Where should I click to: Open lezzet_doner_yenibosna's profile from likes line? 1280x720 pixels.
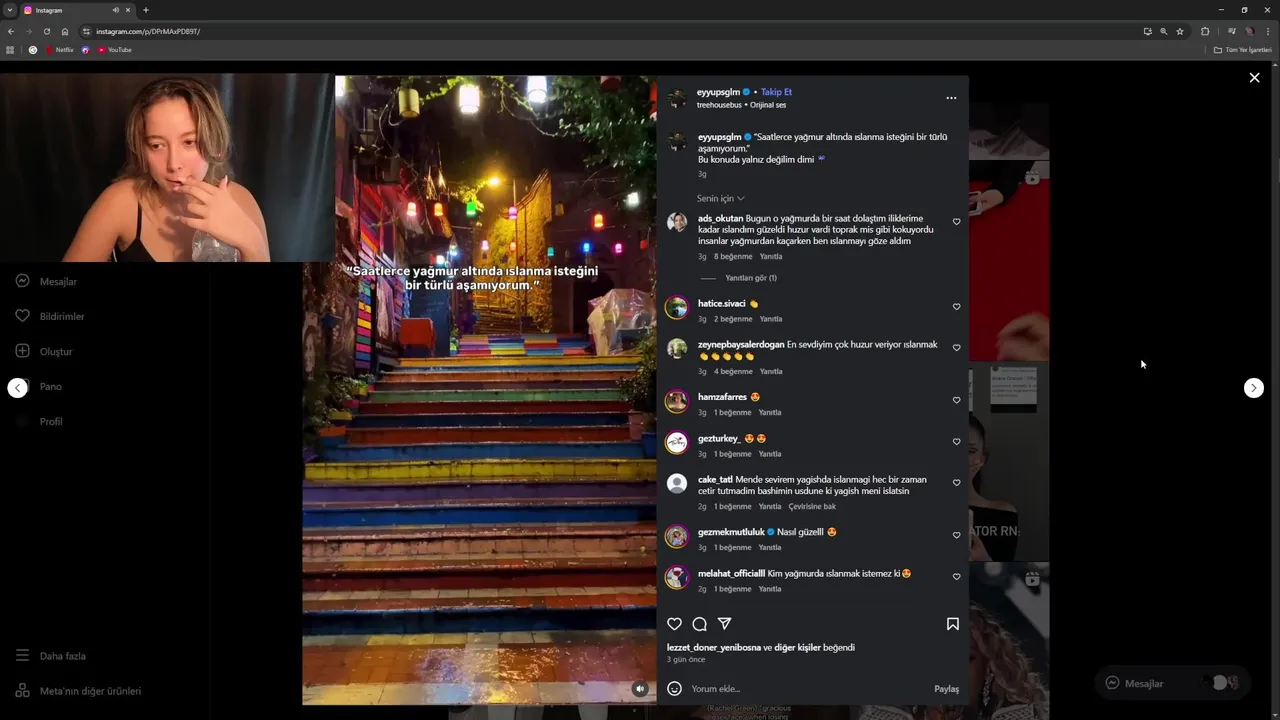(x=714, y=648)
